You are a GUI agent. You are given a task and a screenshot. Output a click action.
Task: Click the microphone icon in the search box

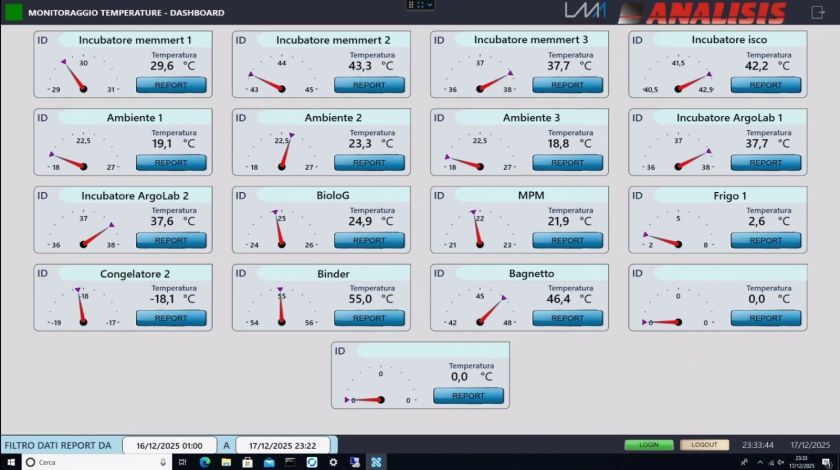pyautogui.click(x=162, y=462)
